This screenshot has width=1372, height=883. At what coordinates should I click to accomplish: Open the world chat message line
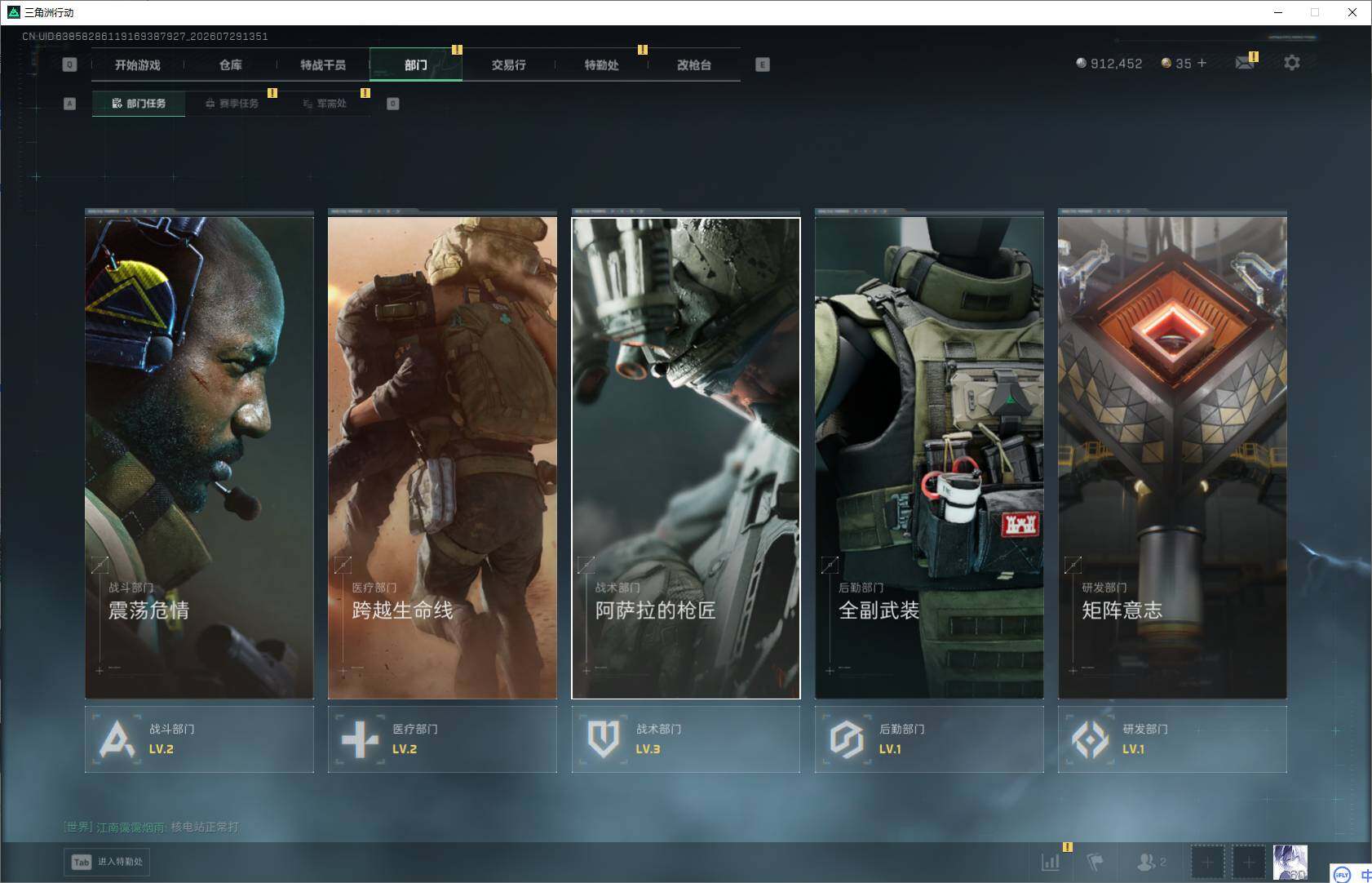pos(152,827)
